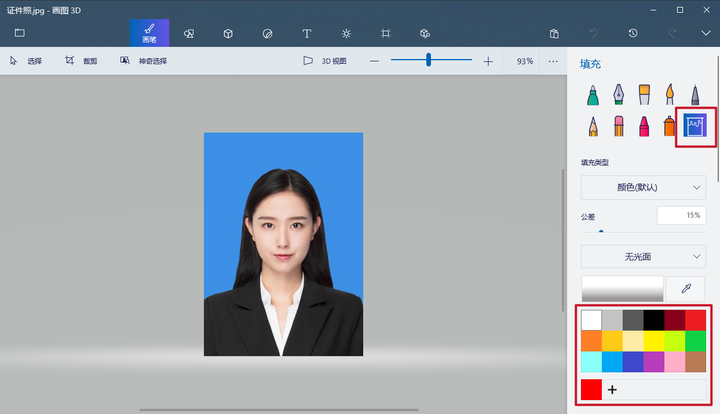The image size is (720, 414).
Task: Activate the Select tool
Action: point(26,61)
